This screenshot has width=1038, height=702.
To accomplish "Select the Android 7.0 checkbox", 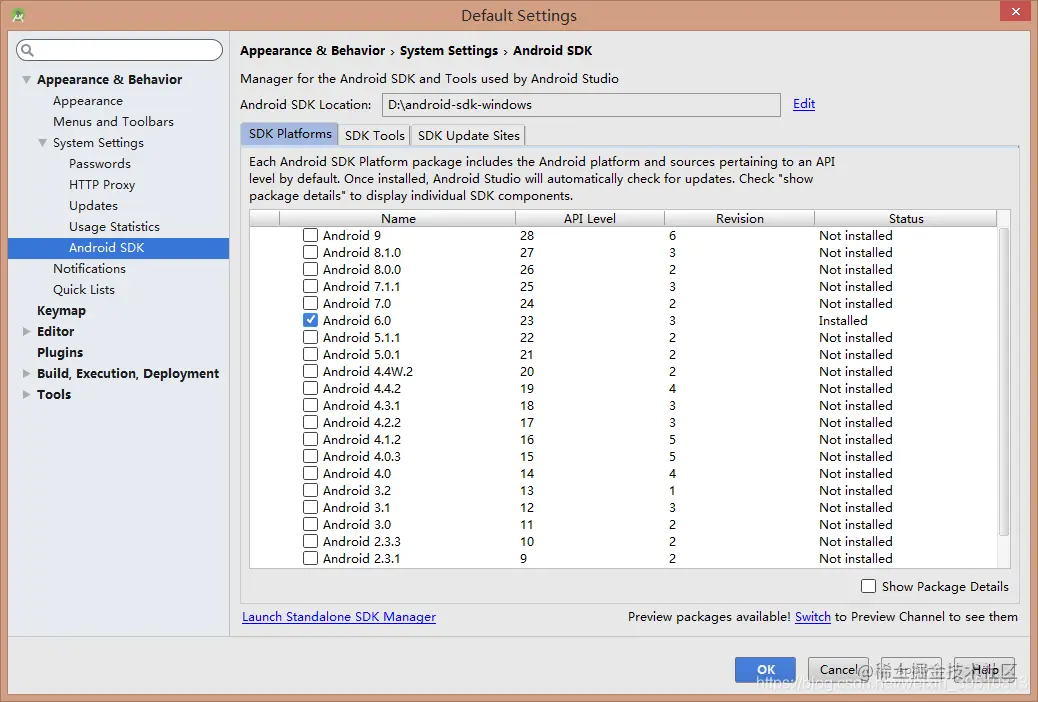I will tap(310, 303).
